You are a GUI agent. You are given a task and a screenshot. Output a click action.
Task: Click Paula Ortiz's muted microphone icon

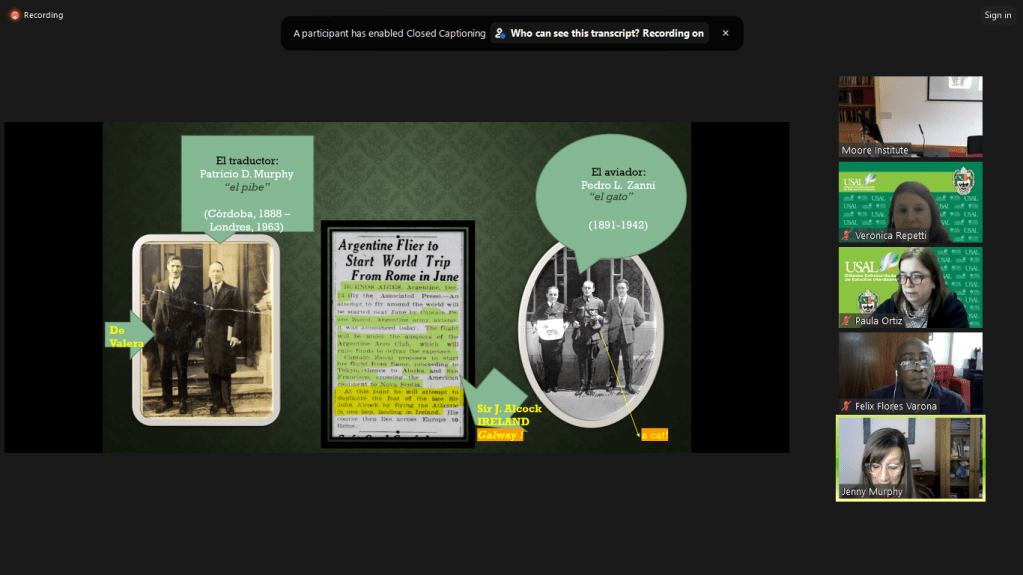(847, 321)
